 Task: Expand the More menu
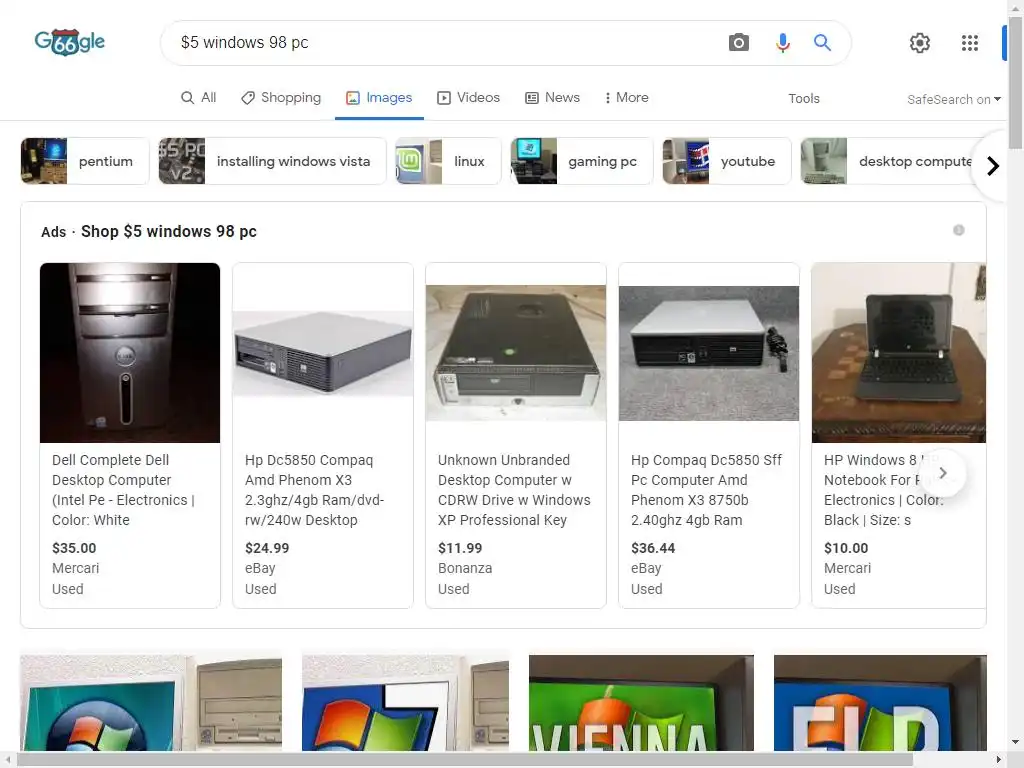click(x=626, y=98)
